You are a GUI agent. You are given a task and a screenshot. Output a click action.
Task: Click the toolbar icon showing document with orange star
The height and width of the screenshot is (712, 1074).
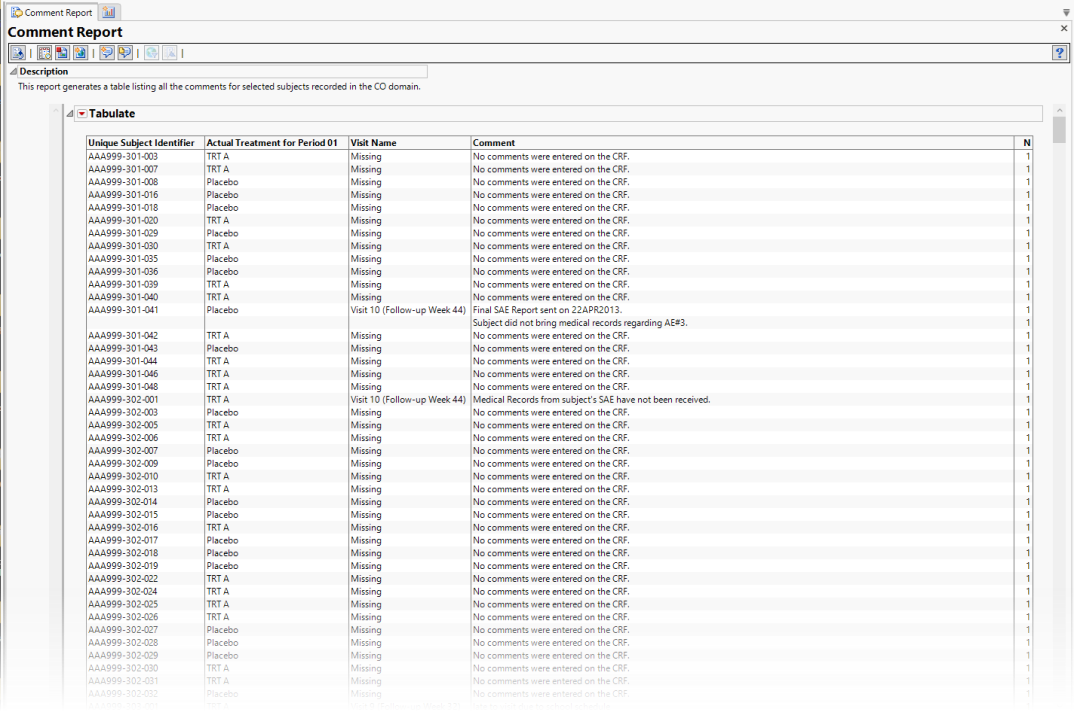pyautogui.click(x=80, y=53)
